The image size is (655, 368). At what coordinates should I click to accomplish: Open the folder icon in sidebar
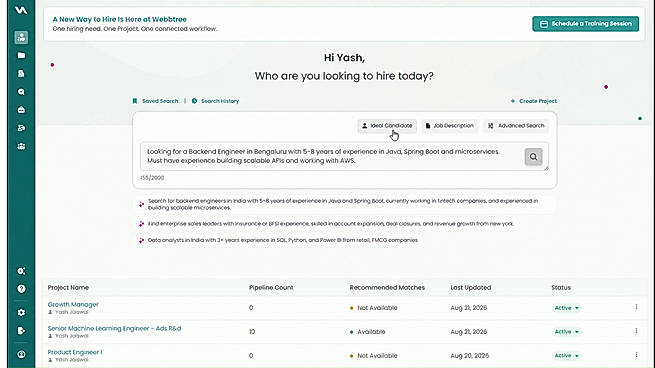click(21, 55)
